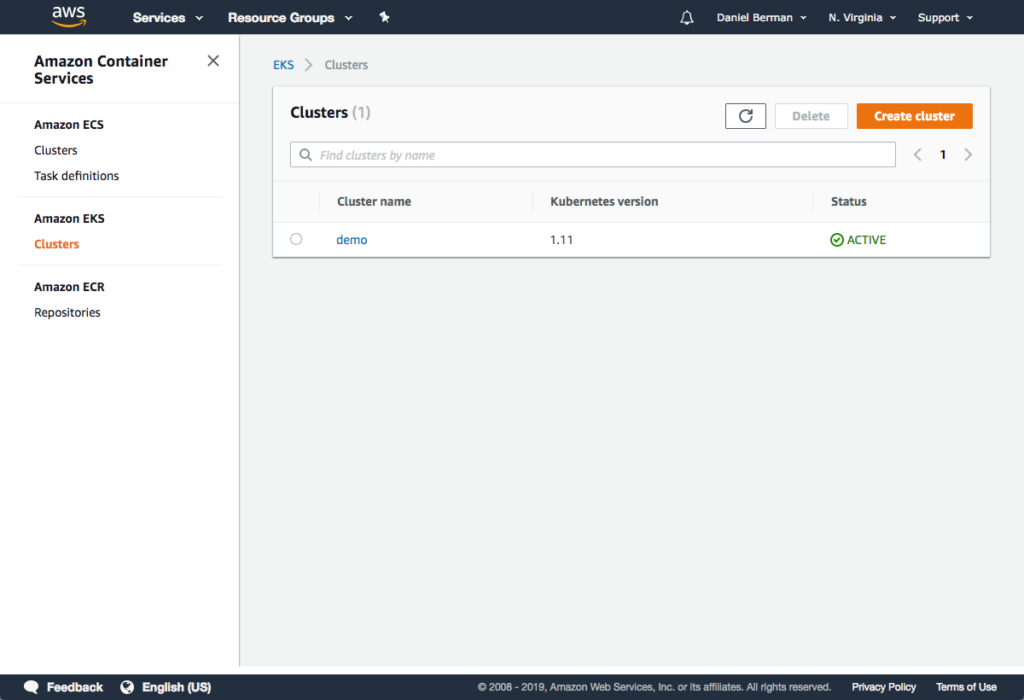Click the Delete button

(x=811, y=116)
